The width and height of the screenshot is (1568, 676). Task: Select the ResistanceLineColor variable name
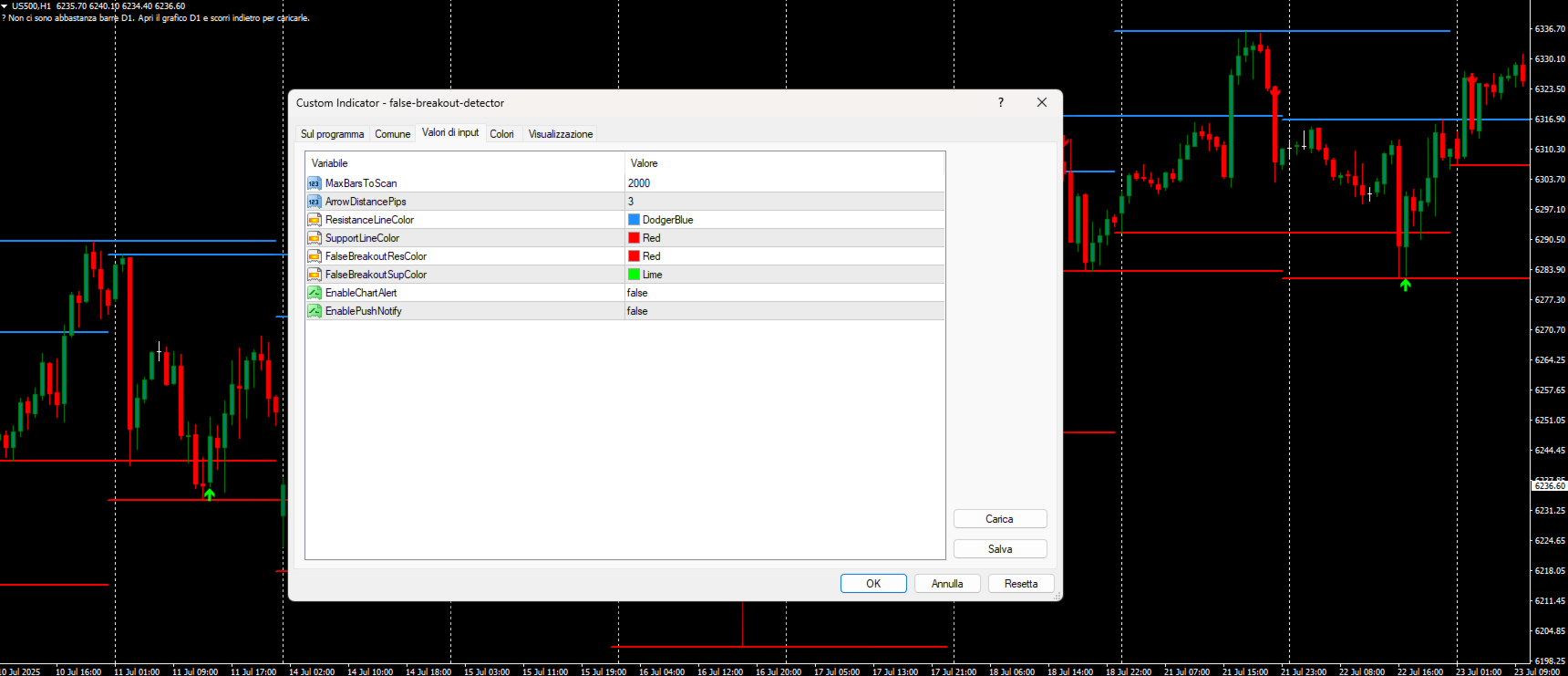(369, 220)
